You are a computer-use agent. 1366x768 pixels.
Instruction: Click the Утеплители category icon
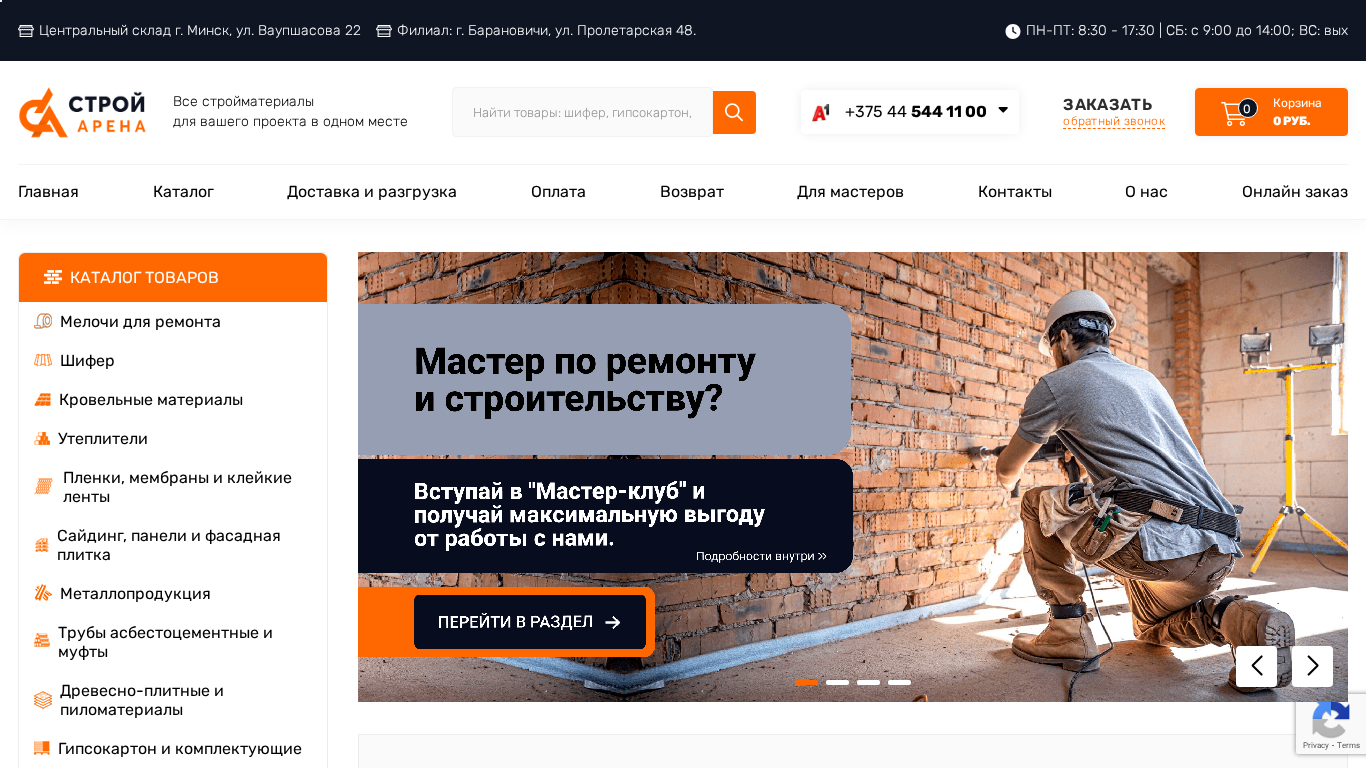42,438
